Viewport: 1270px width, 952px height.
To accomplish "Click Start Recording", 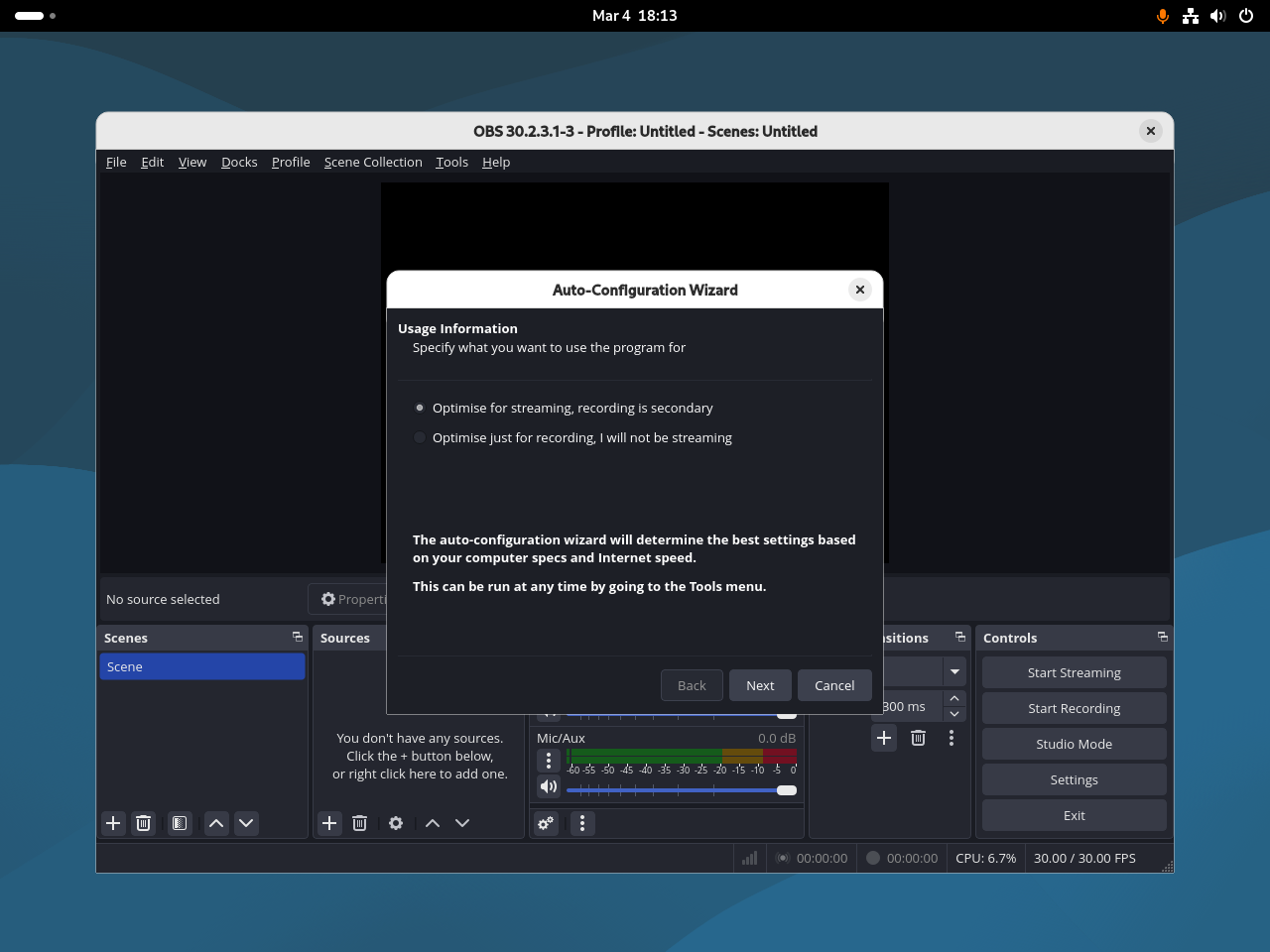I will click(1074, 708).
